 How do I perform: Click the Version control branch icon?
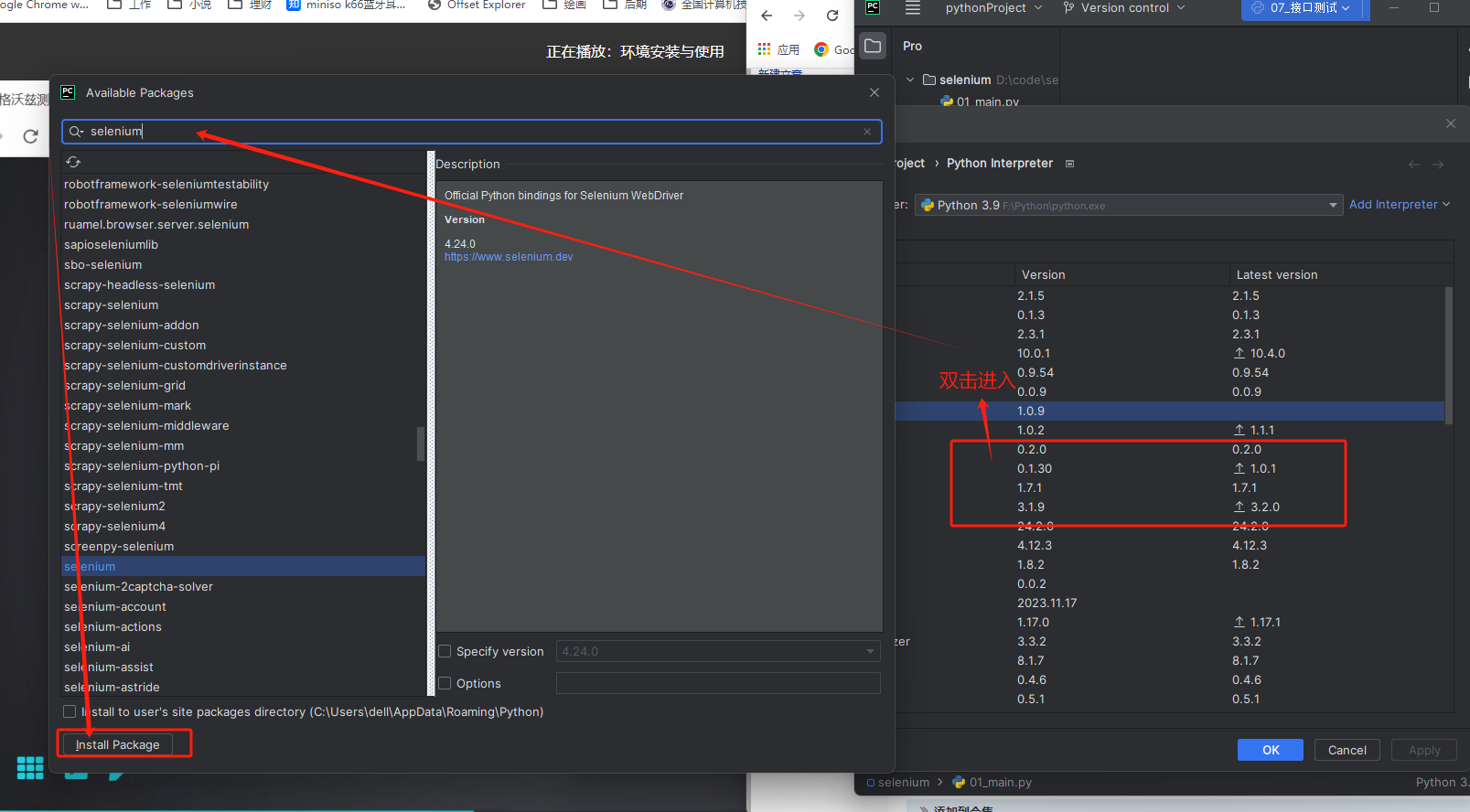[x=1068, y=7]
